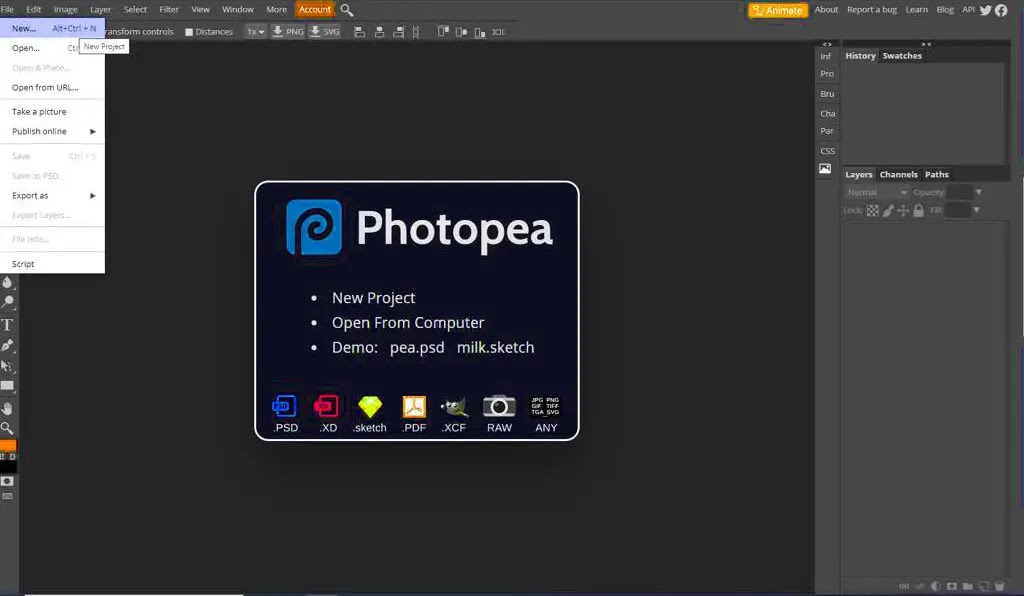Switch to the Paths tab
The height and width of the screenshot is (596, 1024).
point(936,174)
